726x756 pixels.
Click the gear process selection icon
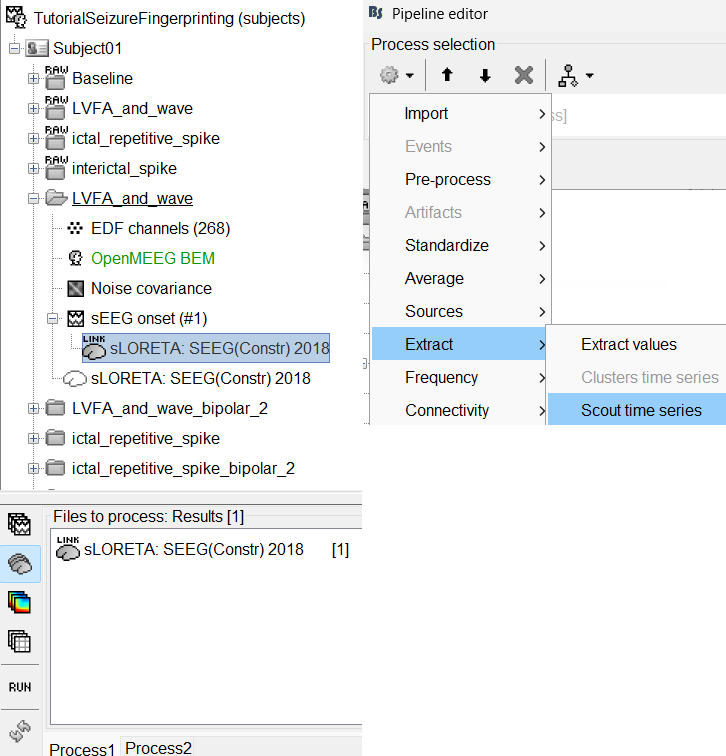pyautogui.click(x=394, y=75)
